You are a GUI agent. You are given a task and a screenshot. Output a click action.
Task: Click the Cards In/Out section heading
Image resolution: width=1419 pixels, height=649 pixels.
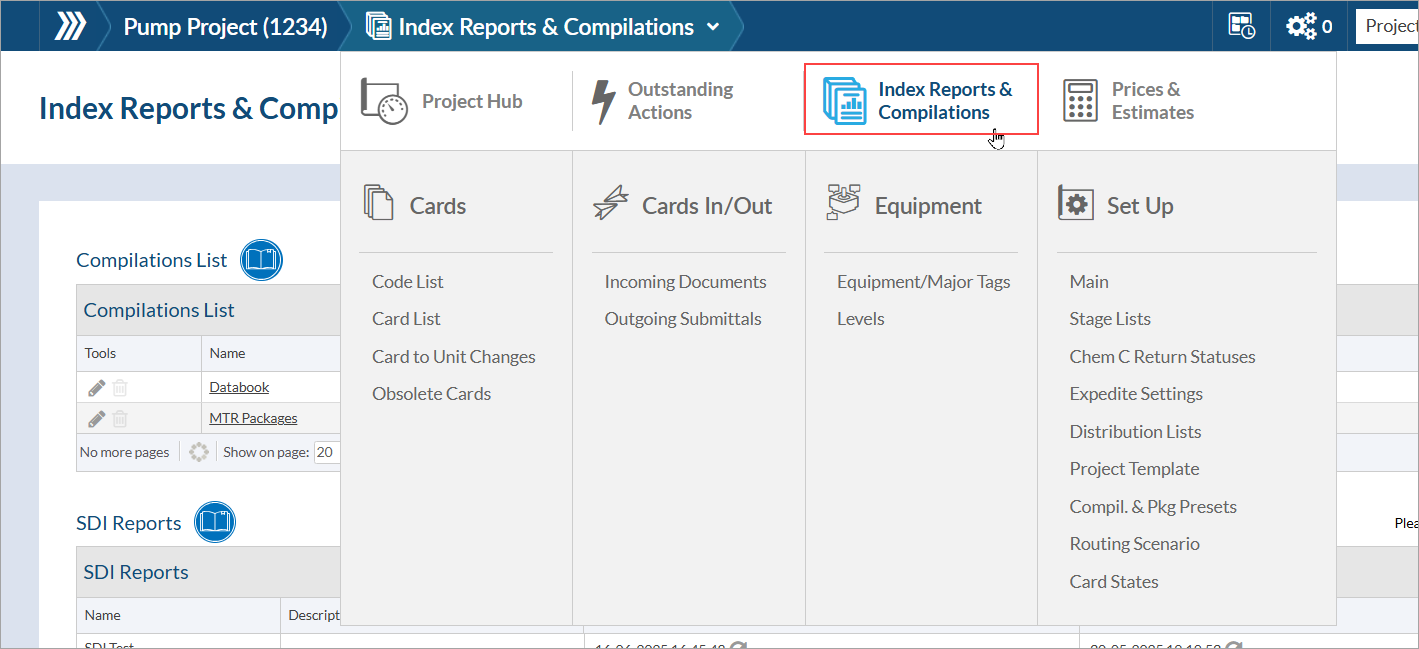707,206
